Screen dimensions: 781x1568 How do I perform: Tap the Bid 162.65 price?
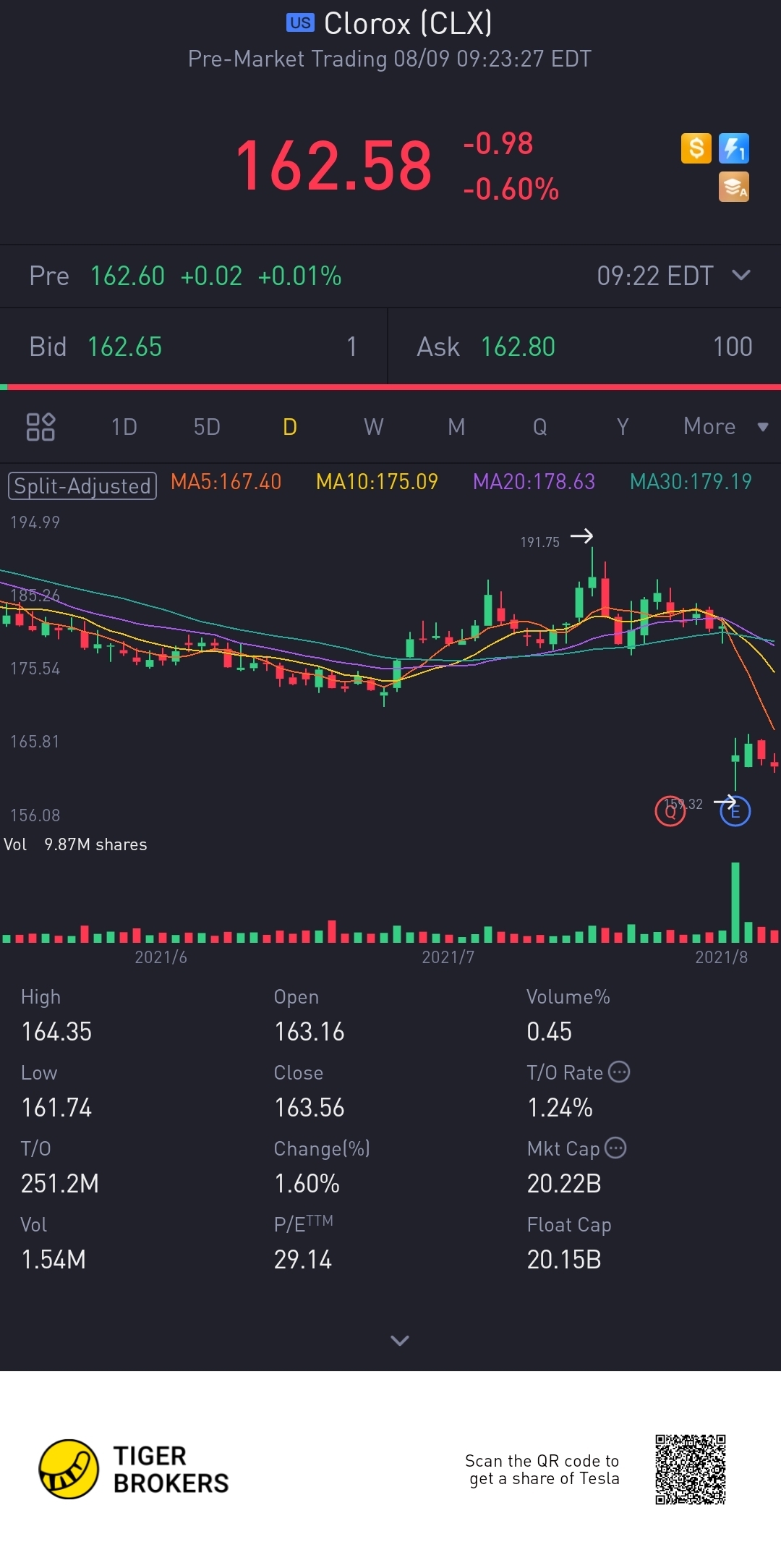(124, 347)
